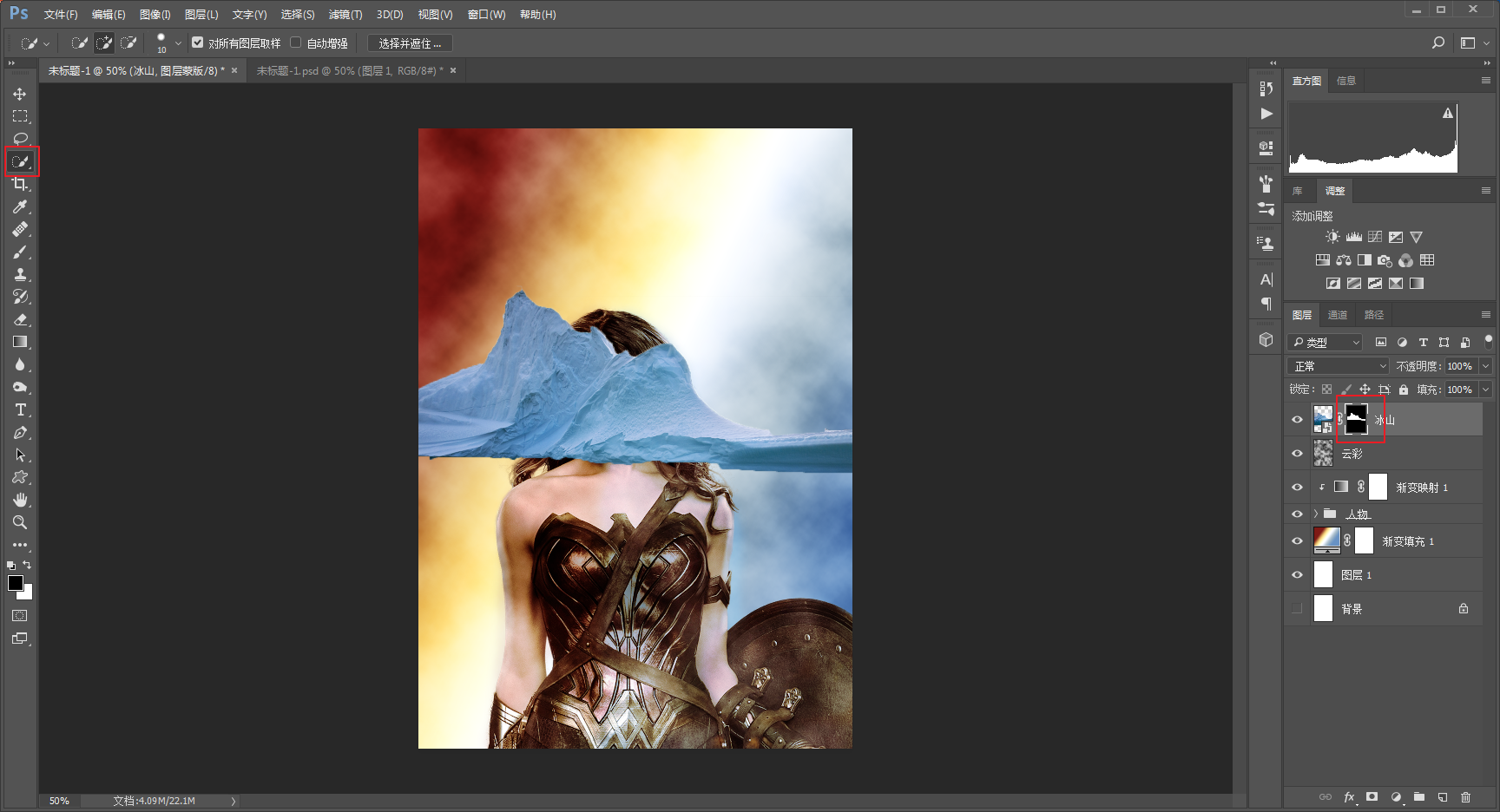Open the tool preset picker dropdown
The height and width of the screenshot is (812, 1500).
click(46, 43)
